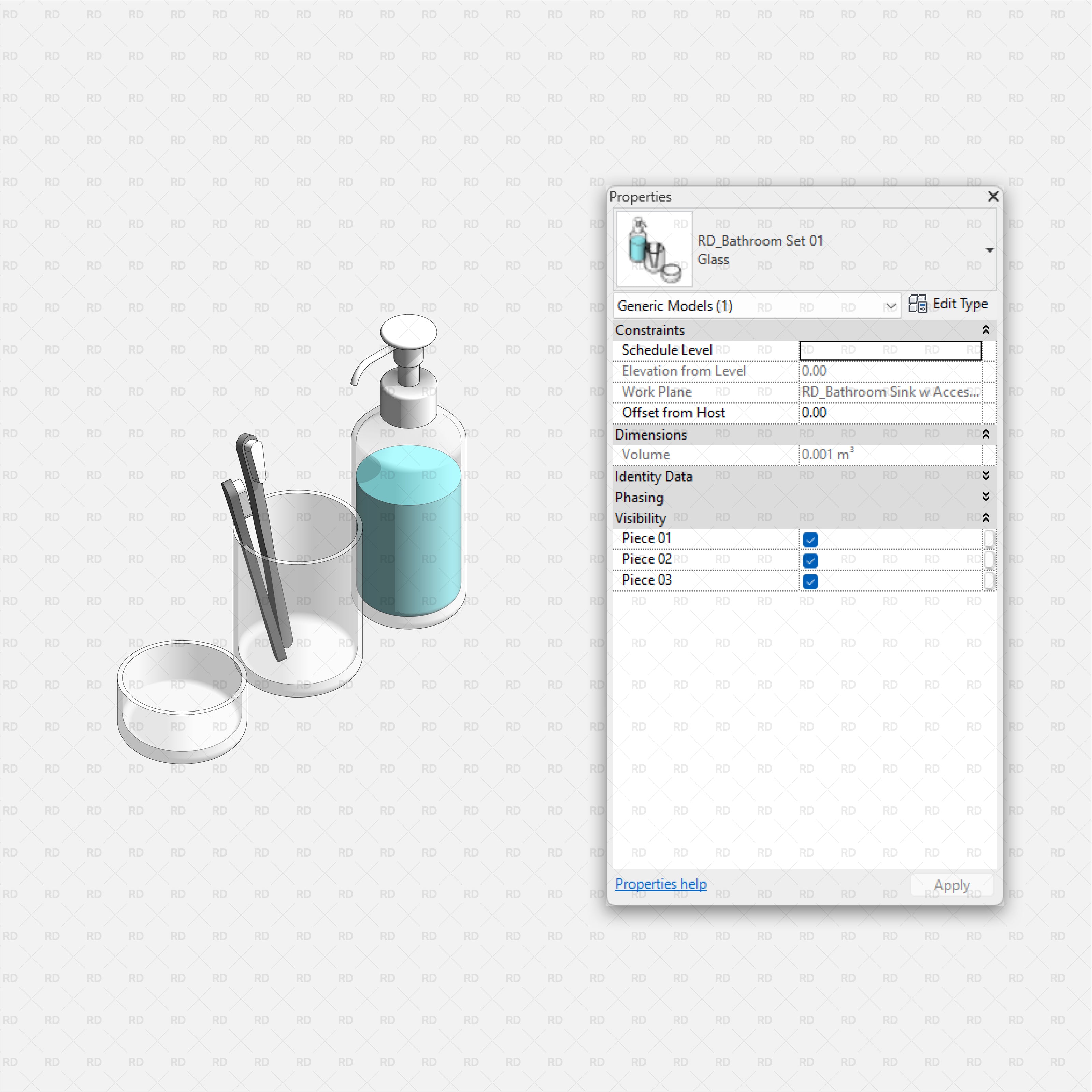The image size is (1092, 1092).
Task: Collapse the Visibility section
Action: point(985,518)
